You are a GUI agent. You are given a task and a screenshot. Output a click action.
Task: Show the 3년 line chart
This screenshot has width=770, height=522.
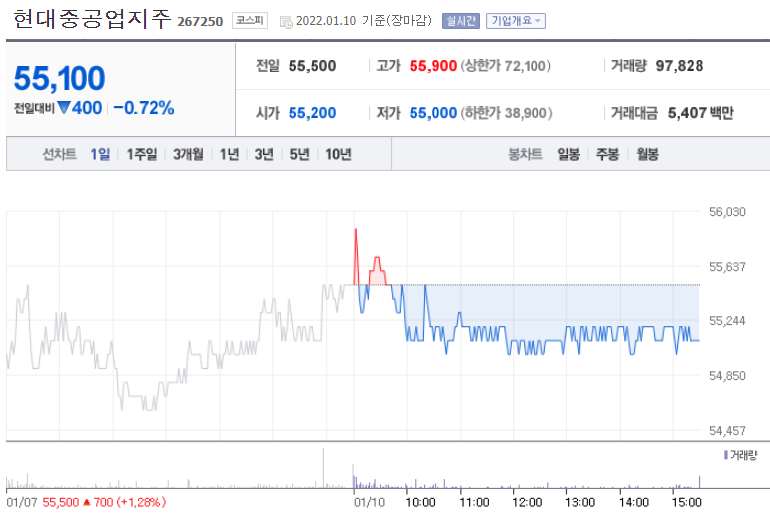click(264, 154)
